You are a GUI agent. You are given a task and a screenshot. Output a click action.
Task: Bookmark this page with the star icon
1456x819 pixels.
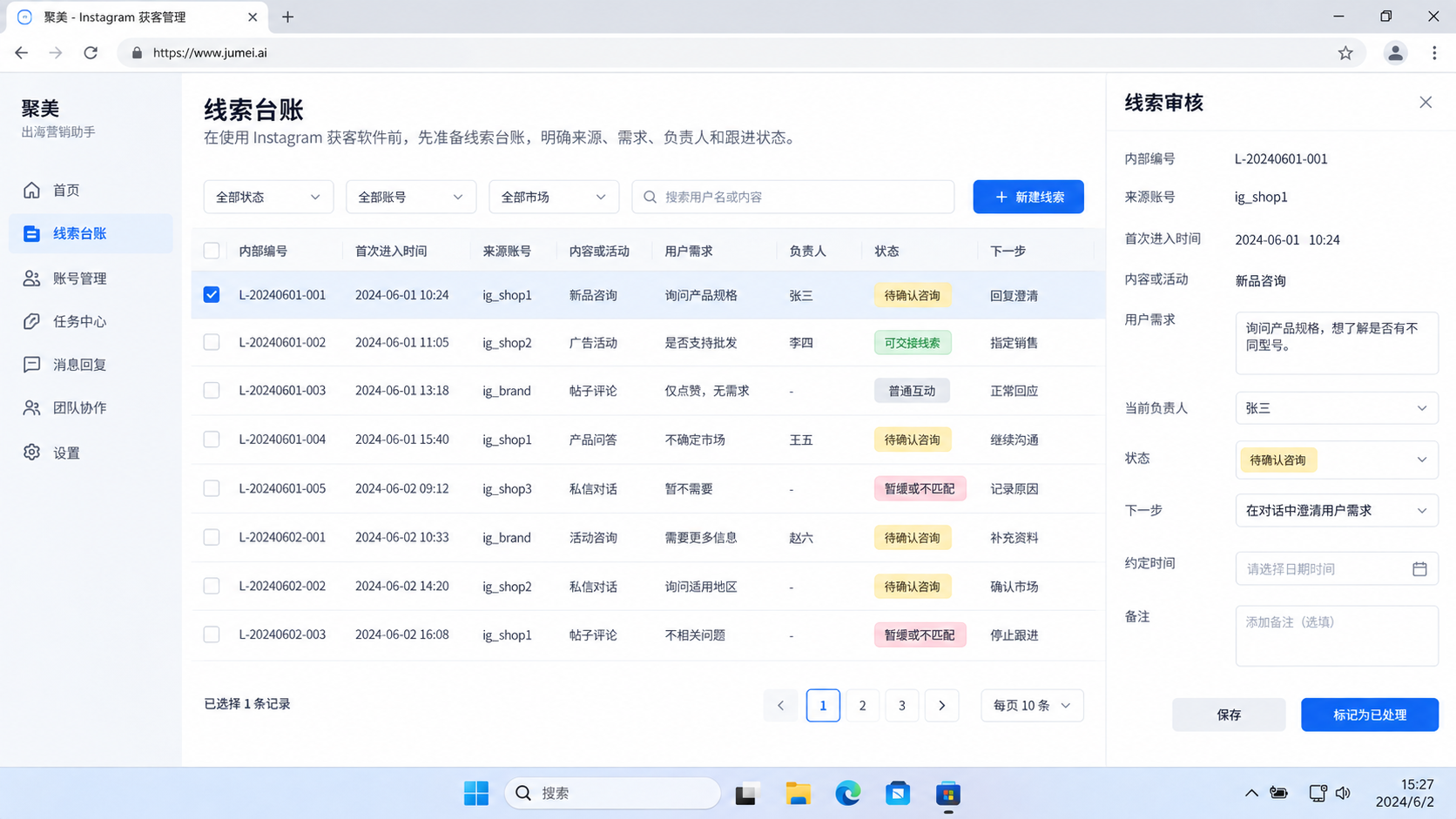pos(1345,53)
